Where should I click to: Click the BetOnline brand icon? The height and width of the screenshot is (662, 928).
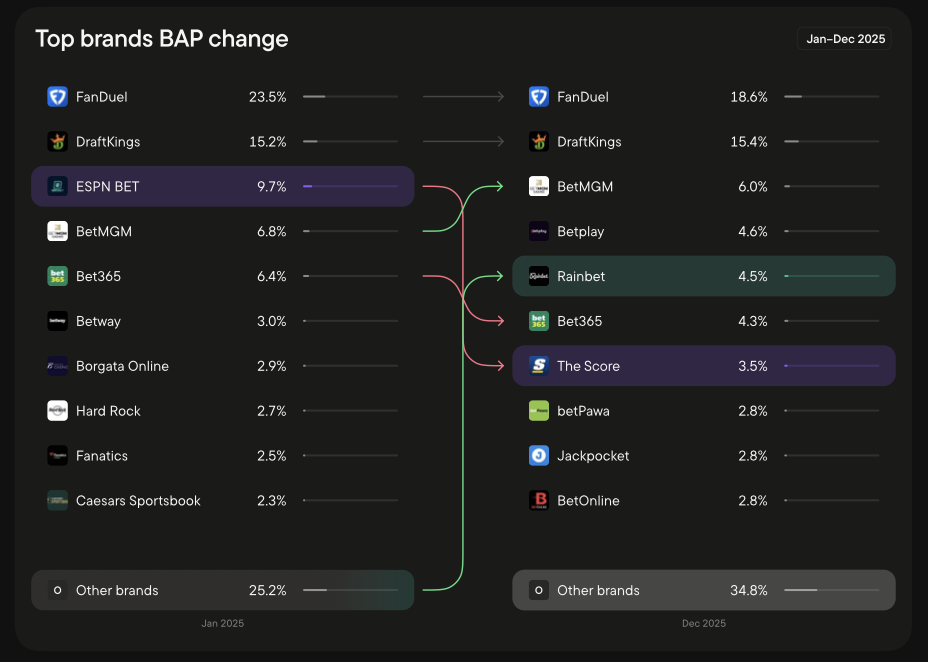[x=539, y=501]
